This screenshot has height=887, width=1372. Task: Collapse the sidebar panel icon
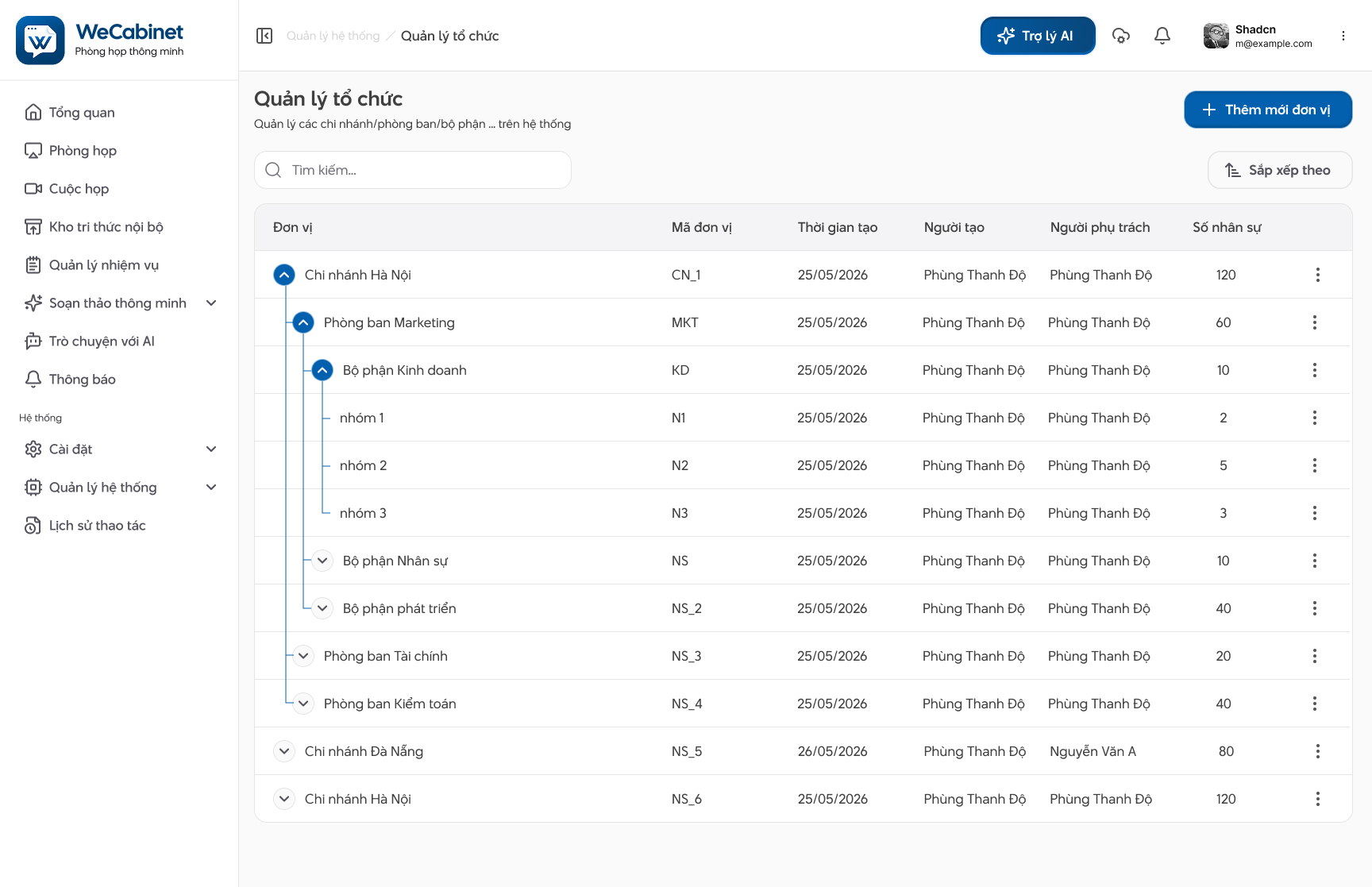pyautogui.click(x=264, y=36)
